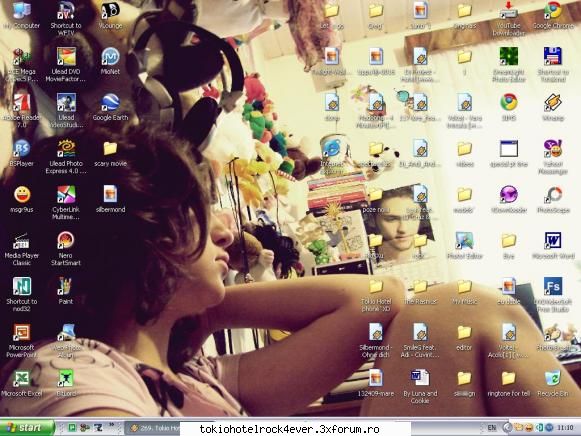Open the silbermond image file
581x436 pixels.
[110, 199]
